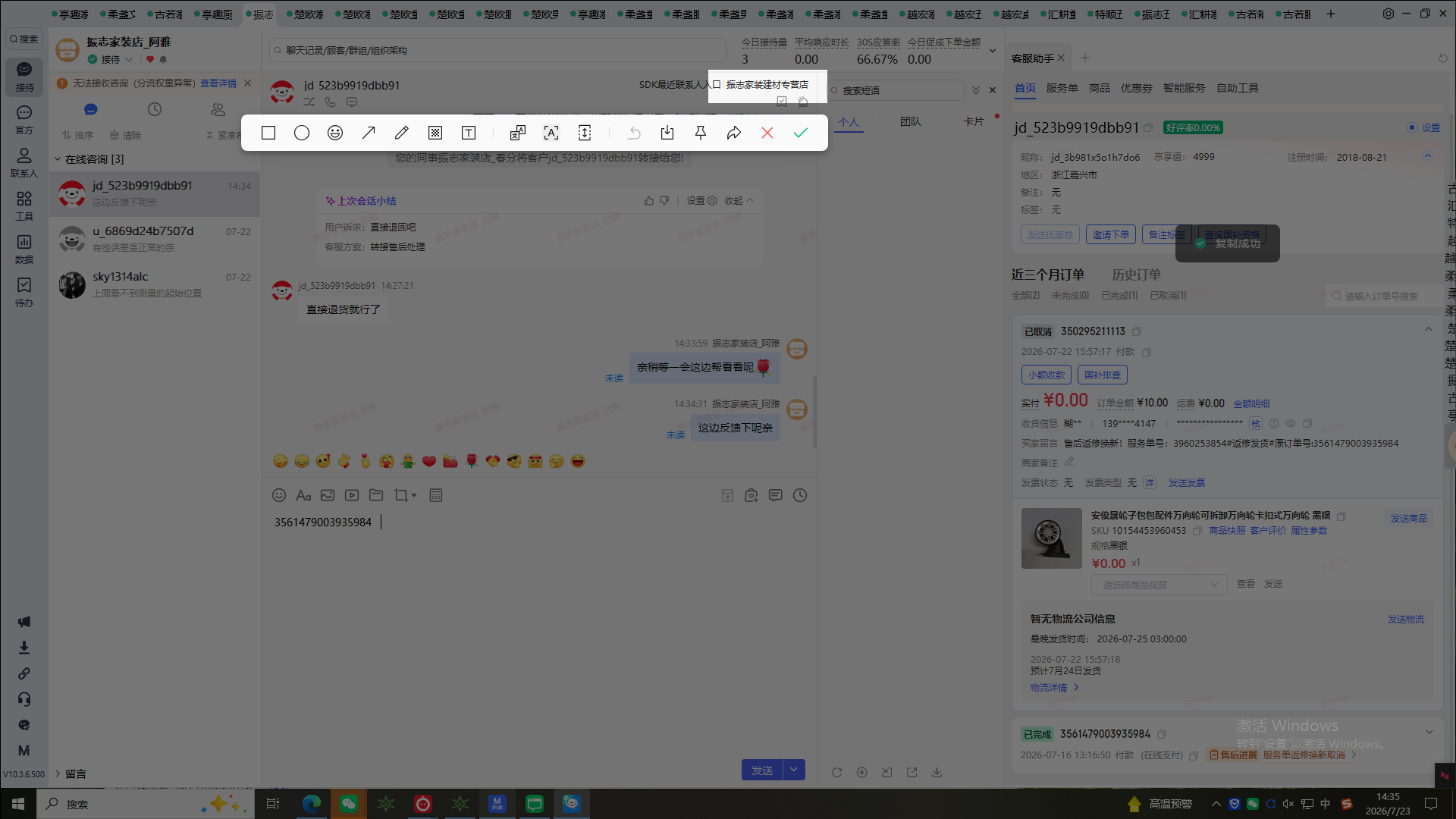Image resolution: width=1456 pixels, height=819 pixels.
Task: Save the screenshot to file
Action: coord(667,133)
